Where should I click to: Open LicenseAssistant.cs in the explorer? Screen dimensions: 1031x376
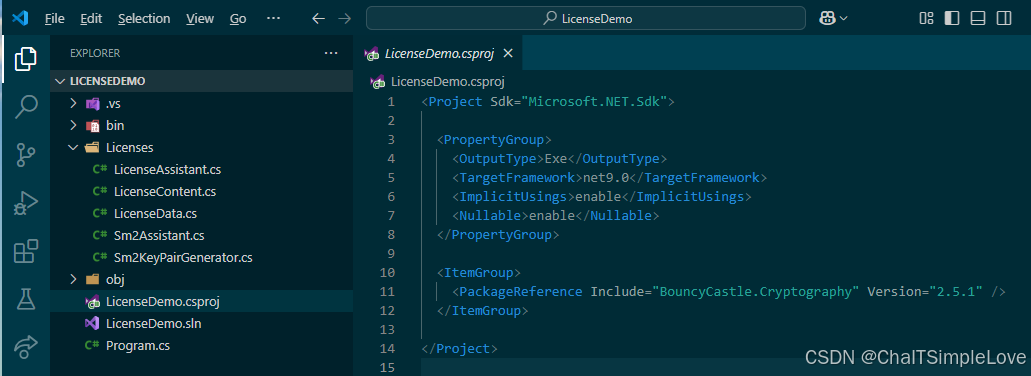tap(167, 170)
